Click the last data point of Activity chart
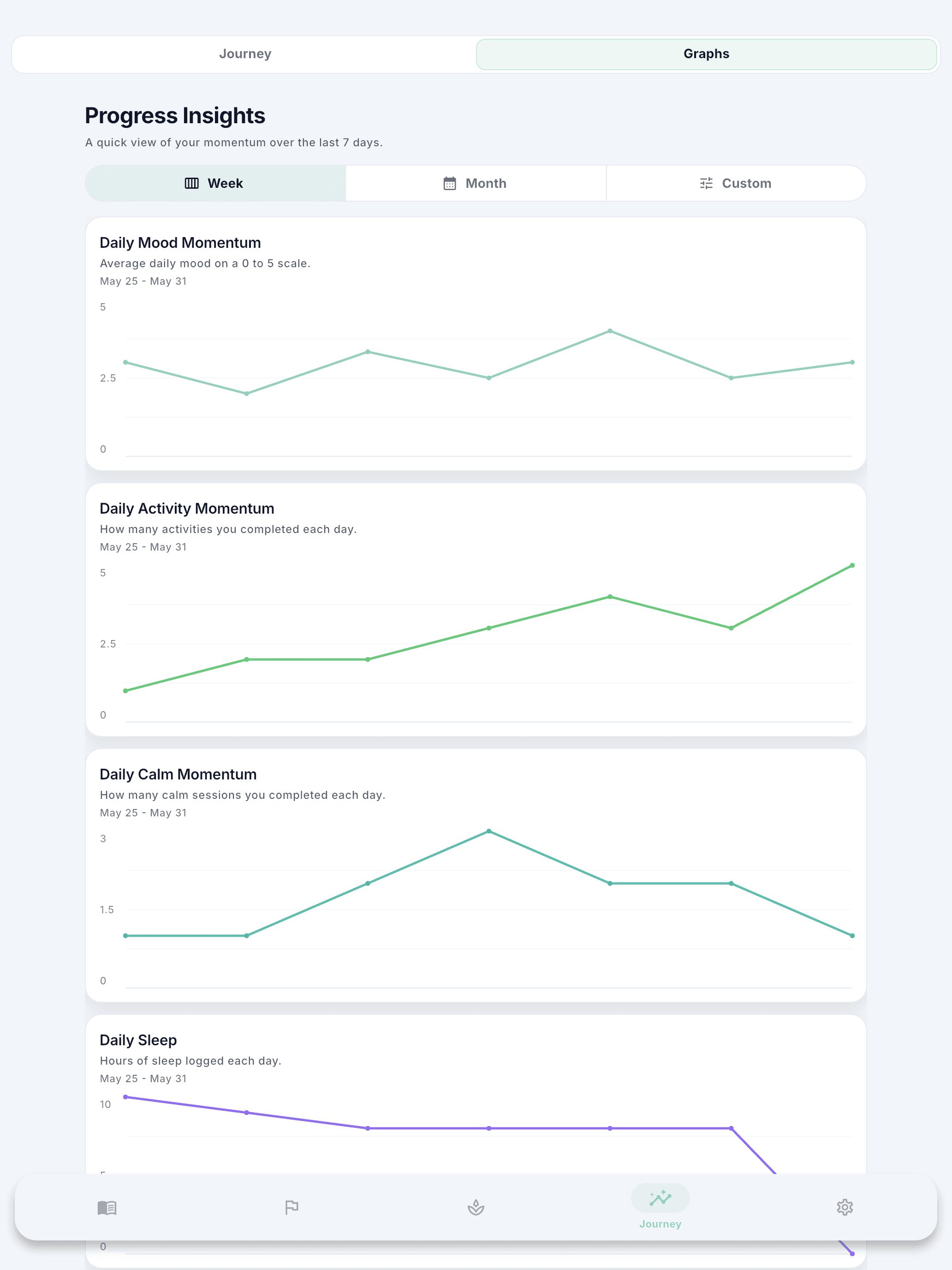This screenshot has width=952, height=1270. point(852,565)
